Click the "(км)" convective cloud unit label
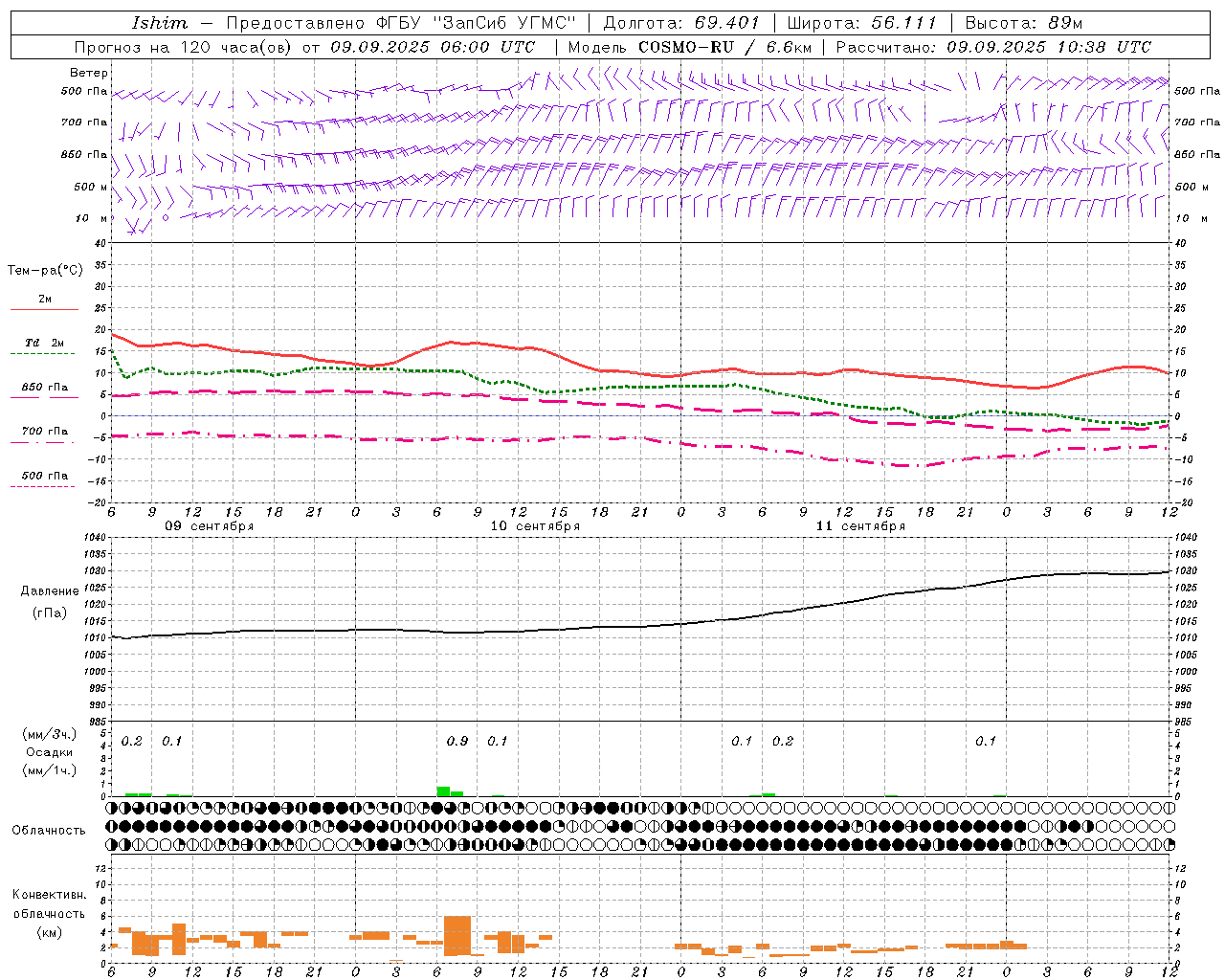The width and height of the screenshot is (1225, 980). click(50, 932)
